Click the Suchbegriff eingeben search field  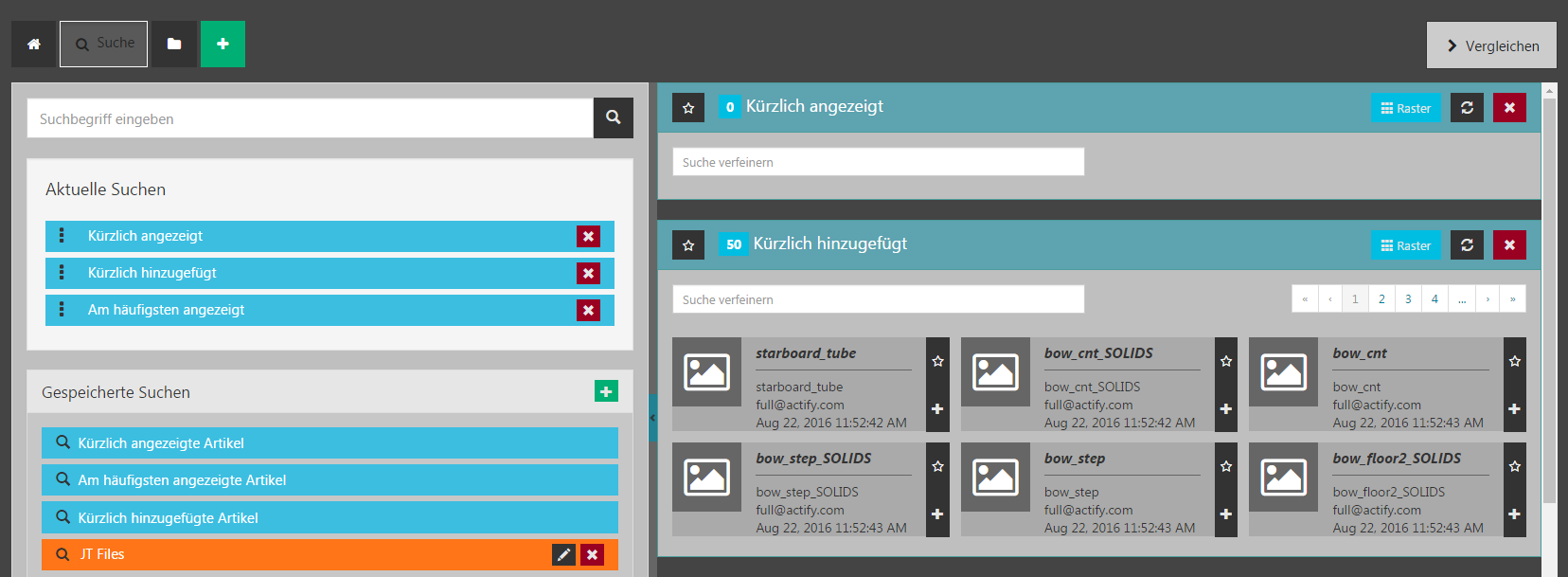[x=310, y=119]
